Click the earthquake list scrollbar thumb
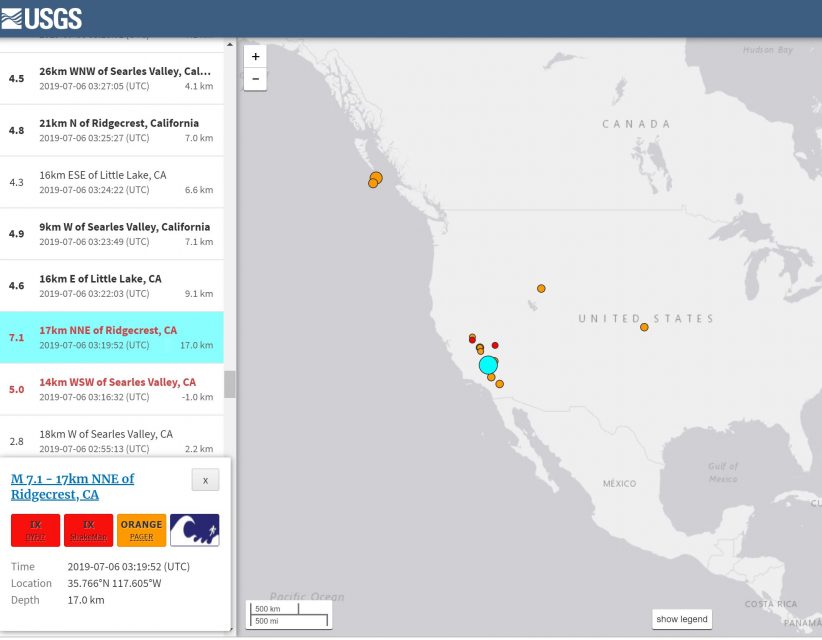 (x=230, y=384)
